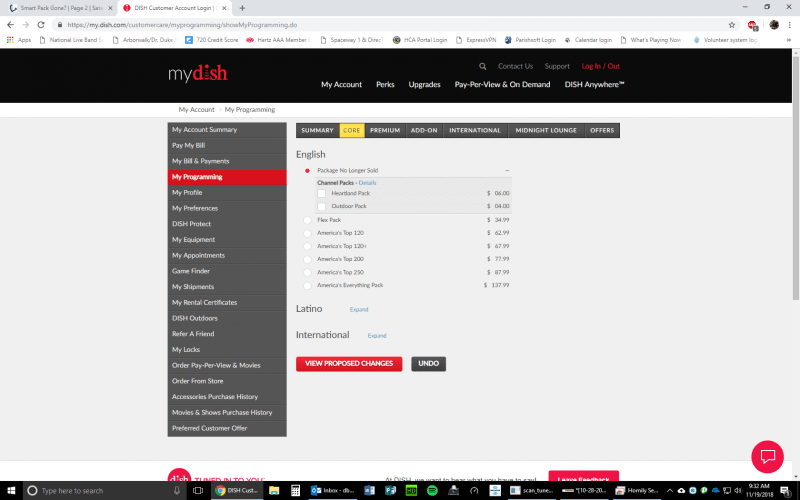Check the Outdoor Pack checkbox
This screenshot has height=500, width=800.
point(321,207)
